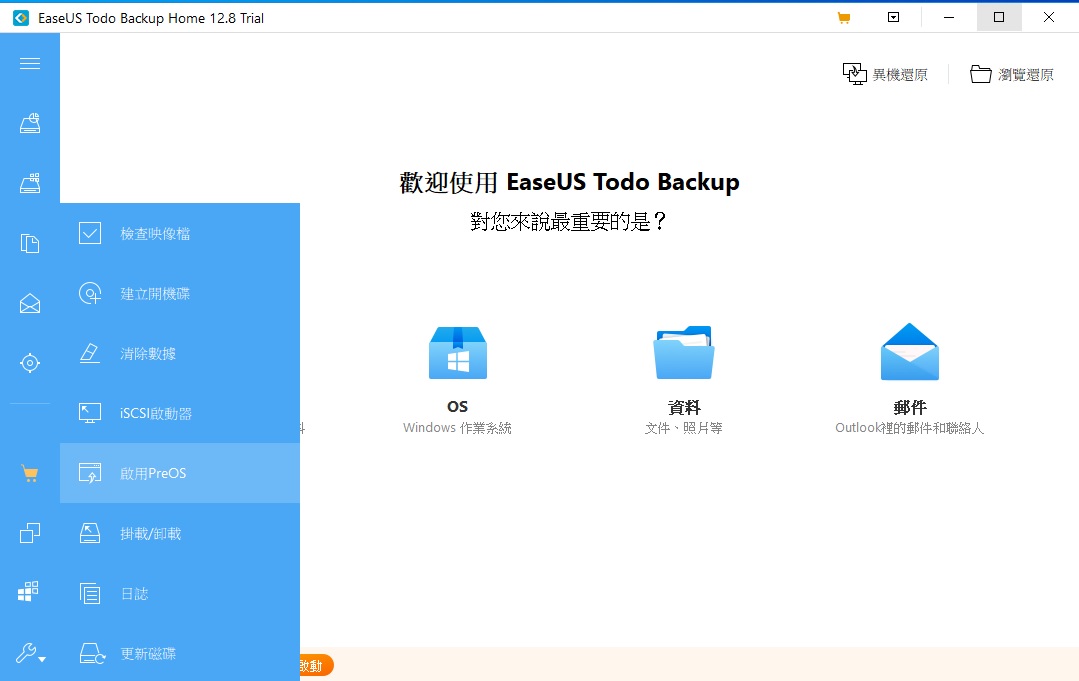This screenshot has height=681, width=1079.
Task: Select 啟用PreOS menu entry
Action: click(180, 473)
